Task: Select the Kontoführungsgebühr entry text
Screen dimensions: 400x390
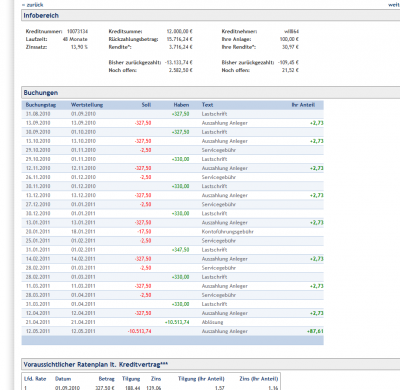Action: 228,231
